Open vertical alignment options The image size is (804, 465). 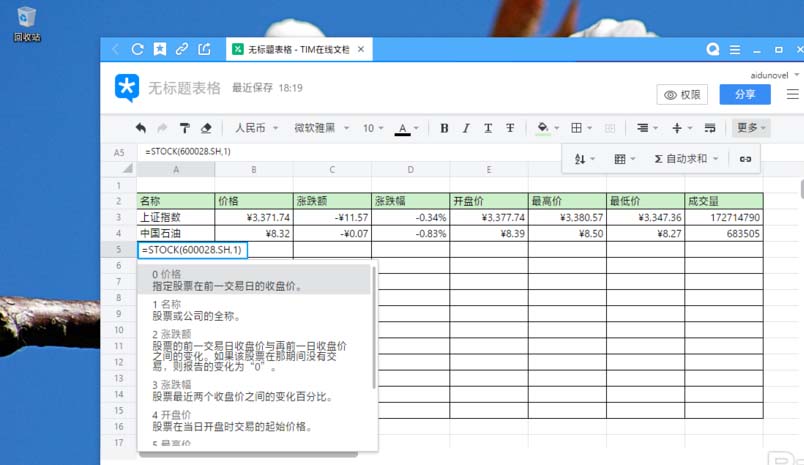[681, 128]
